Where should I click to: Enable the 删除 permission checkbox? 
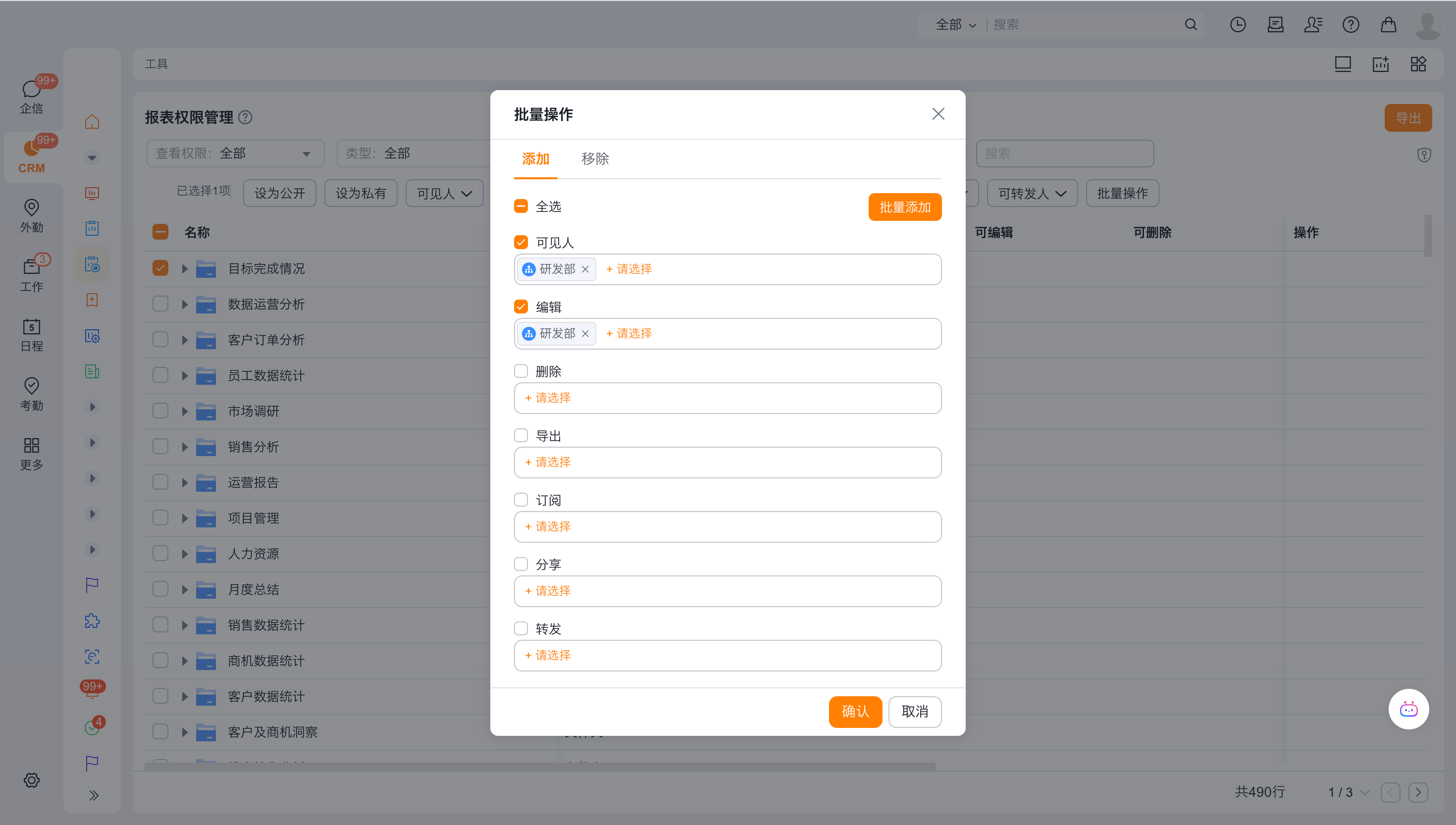click(x=520, y=371)
